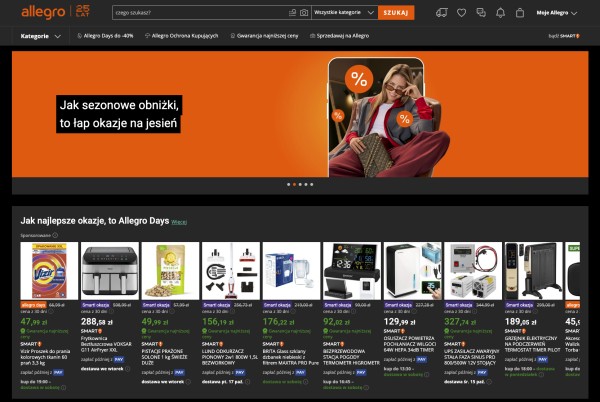Click the Więcej link near Allegro Days
The width and height of the screenshot is (600, 402).
[x=179, y=220]
